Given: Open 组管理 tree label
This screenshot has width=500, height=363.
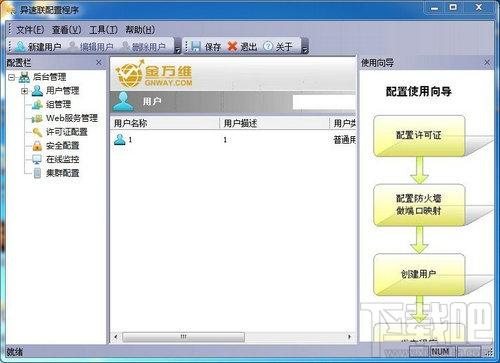Looking at the screenshot, I should (x=58, y=105).
